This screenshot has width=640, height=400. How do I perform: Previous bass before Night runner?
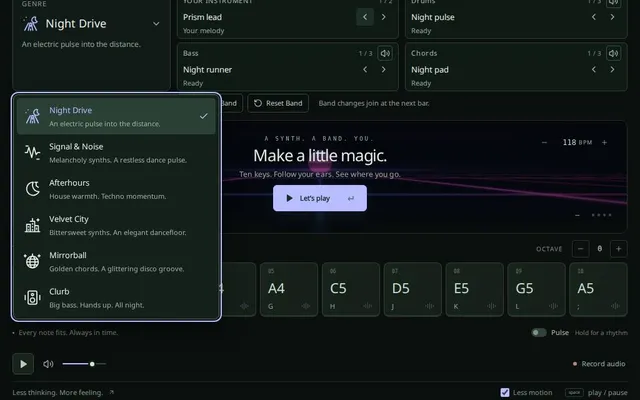point(365,69)
